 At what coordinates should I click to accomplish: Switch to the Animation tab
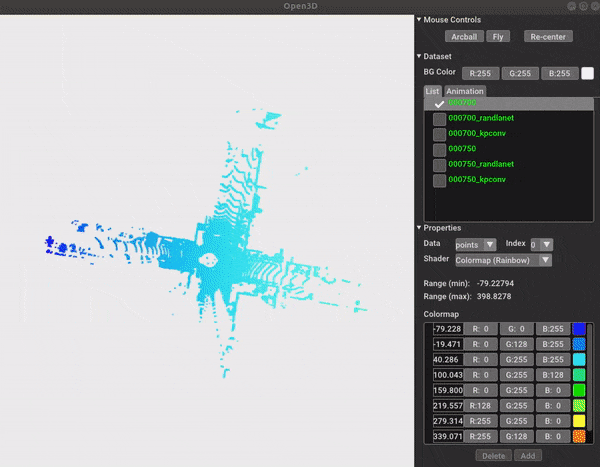(x=465, y=91)
